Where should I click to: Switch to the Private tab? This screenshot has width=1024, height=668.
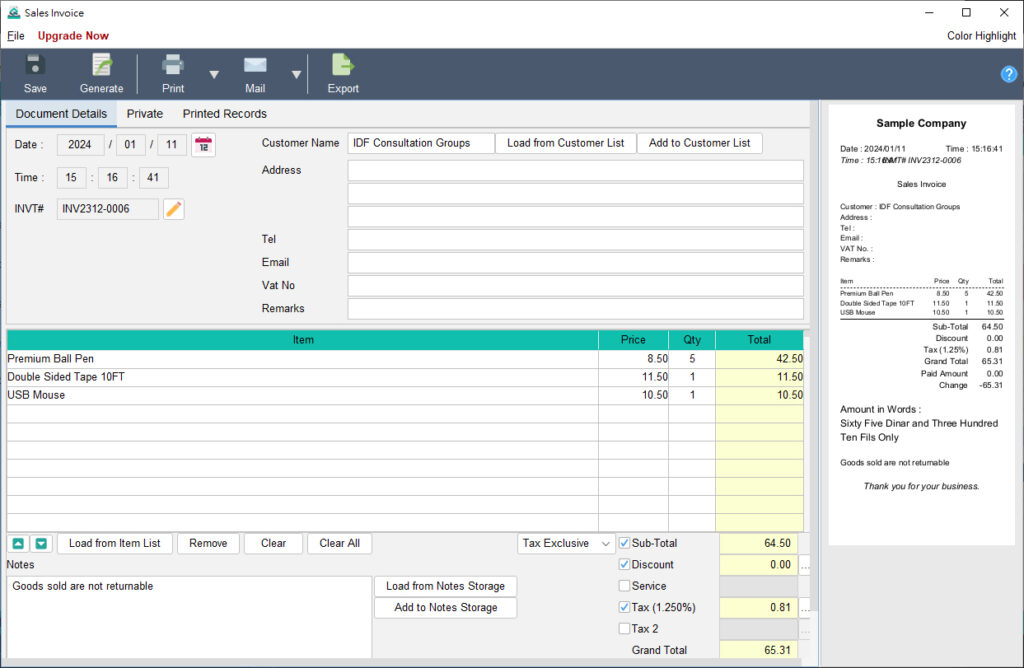144,114
